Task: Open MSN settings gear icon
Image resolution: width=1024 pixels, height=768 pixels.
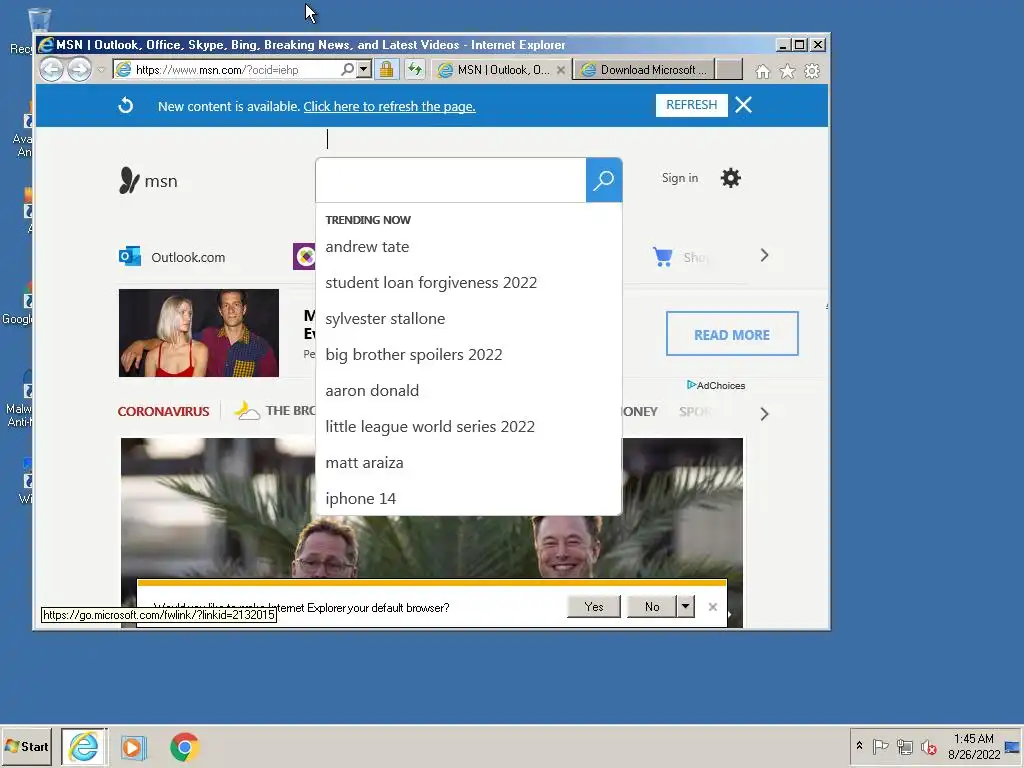Action: click(x=730, y=178)
